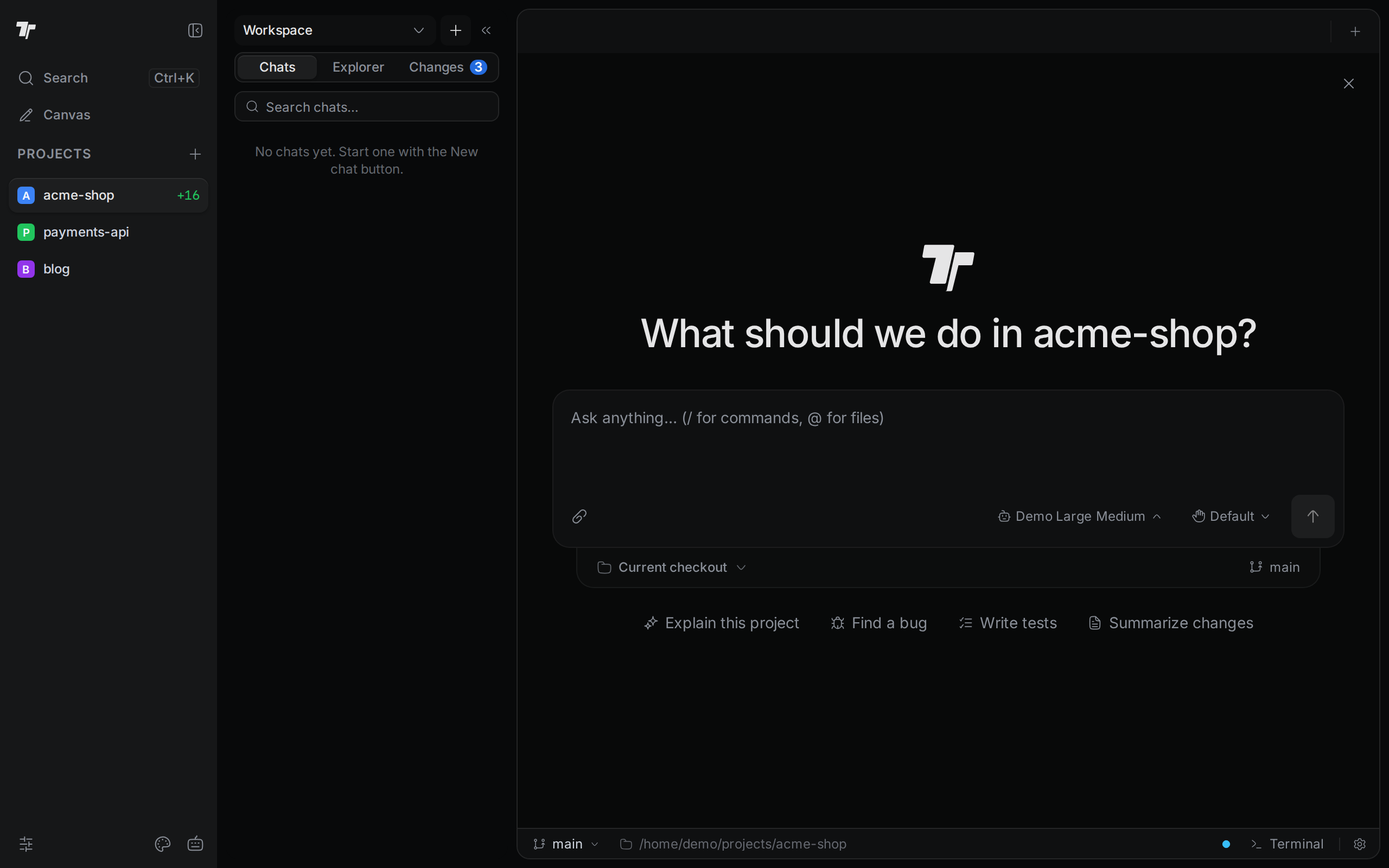Focus the Search chats input field

click(x=367, y=107)
